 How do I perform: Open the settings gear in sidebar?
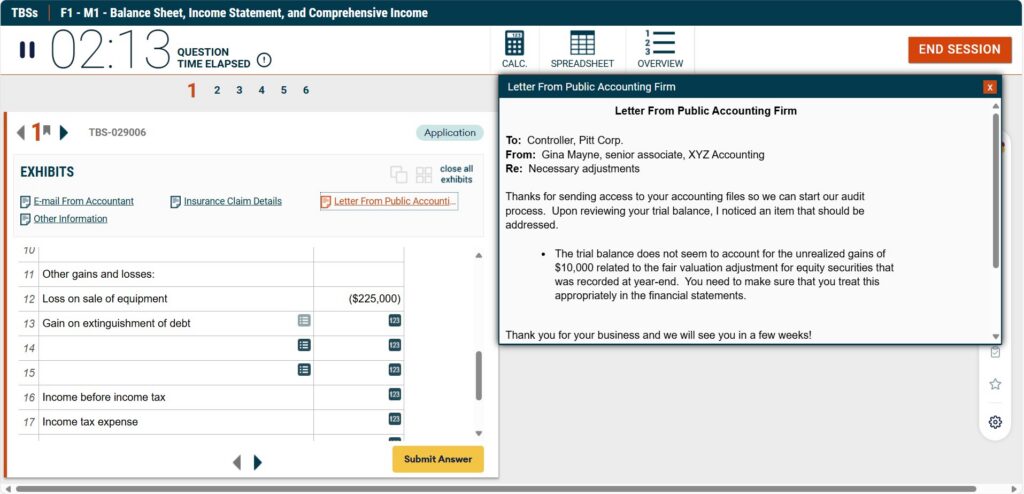[x=995, y=422]
